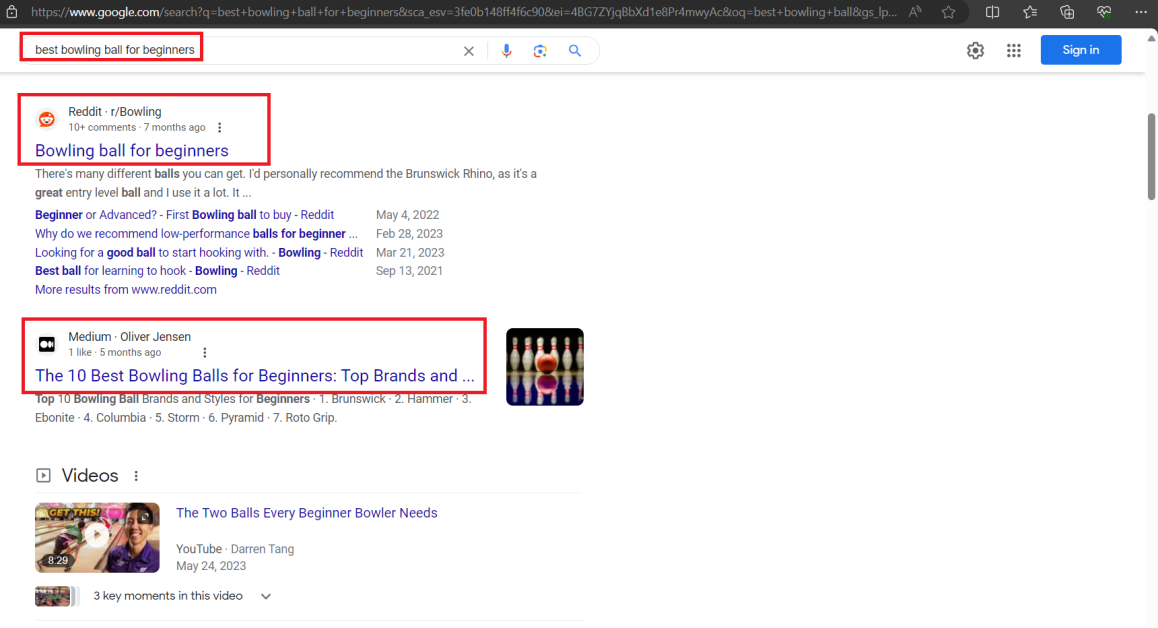View site information via the lock icon
The image size is (1158, 628).
click(x=12, y=12)
